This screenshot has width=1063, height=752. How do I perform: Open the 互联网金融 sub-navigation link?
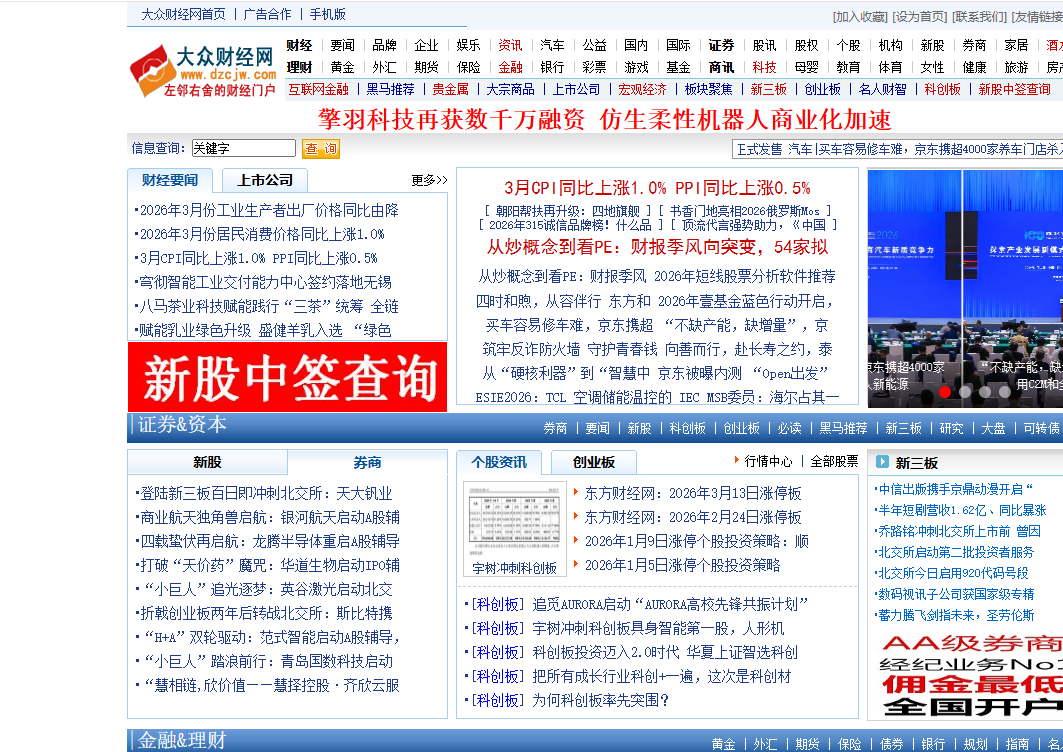tap(318, 90)
